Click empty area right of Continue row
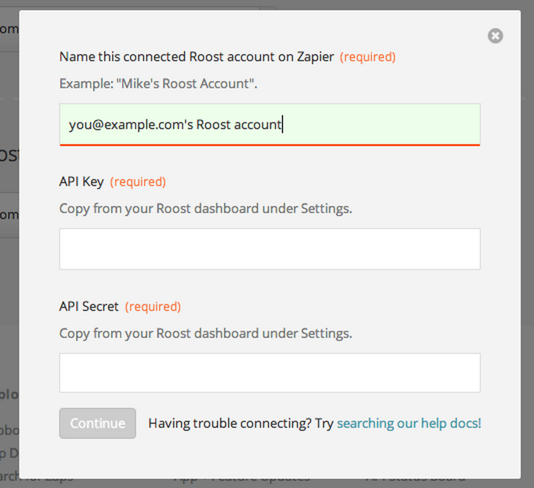Viewport: 534px width, 488px height. click(x=501, y=423)
